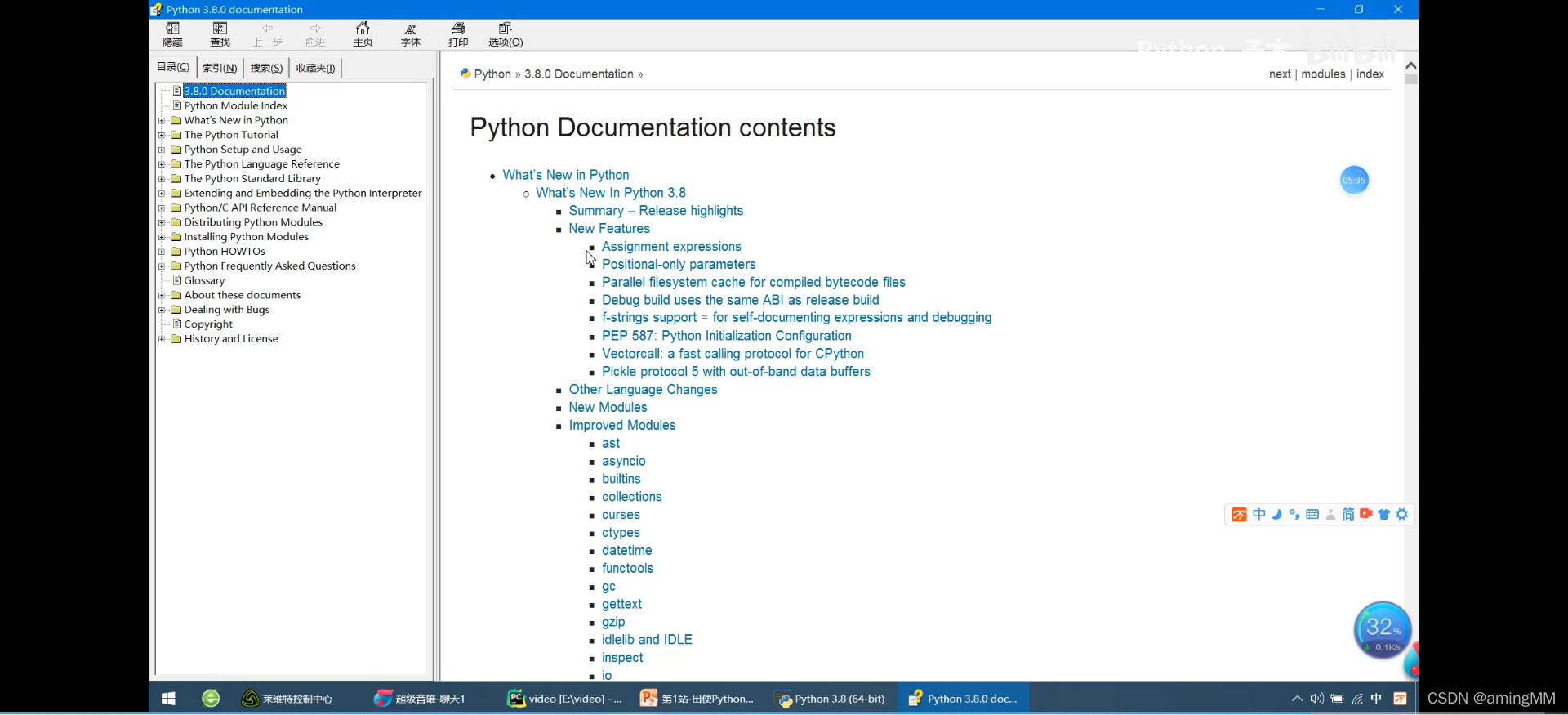The width and height of the screenshot is (1568, 715).
Task: Click the blue 05:35 timer bubble
Action: (x=1354, y=181)
